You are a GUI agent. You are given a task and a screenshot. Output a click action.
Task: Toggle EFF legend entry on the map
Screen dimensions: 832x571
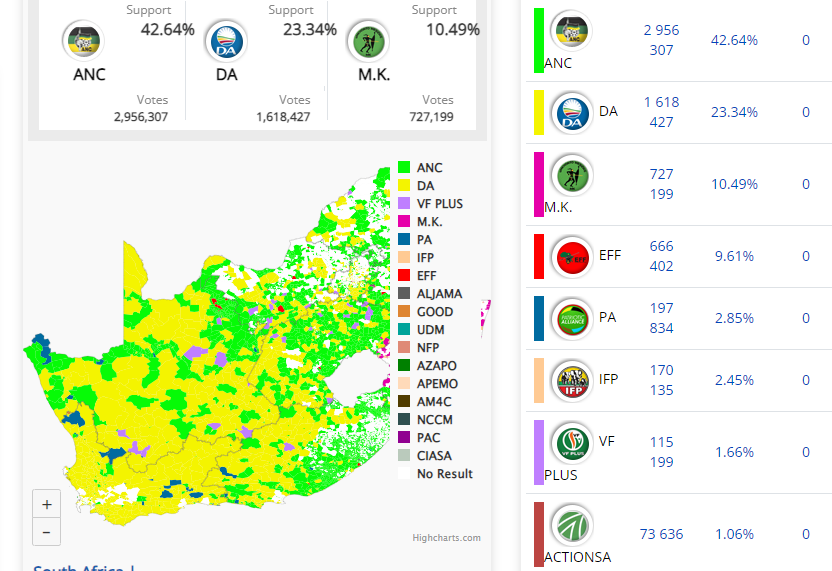coord(417,276)
